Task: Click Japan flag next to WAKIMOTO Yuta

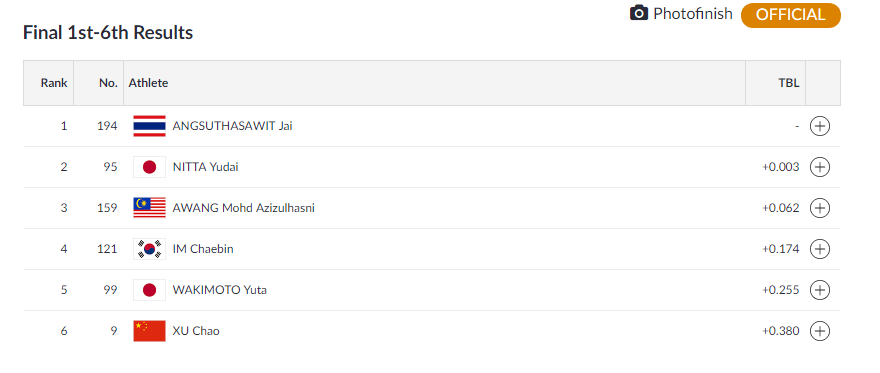Action: click(x=149, y=290)
